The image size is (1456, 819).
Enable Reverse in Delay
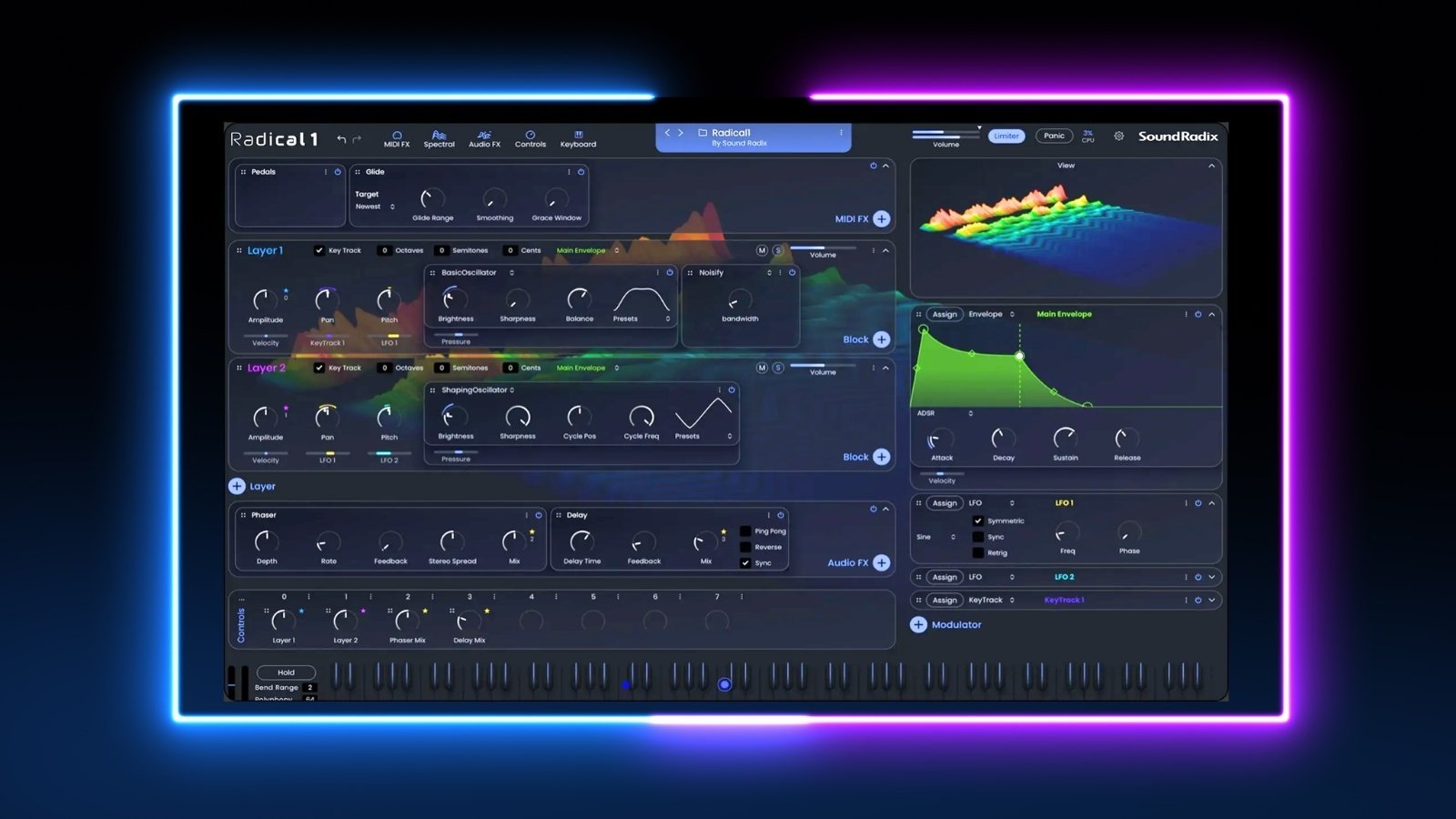click(x=745, y=547)
